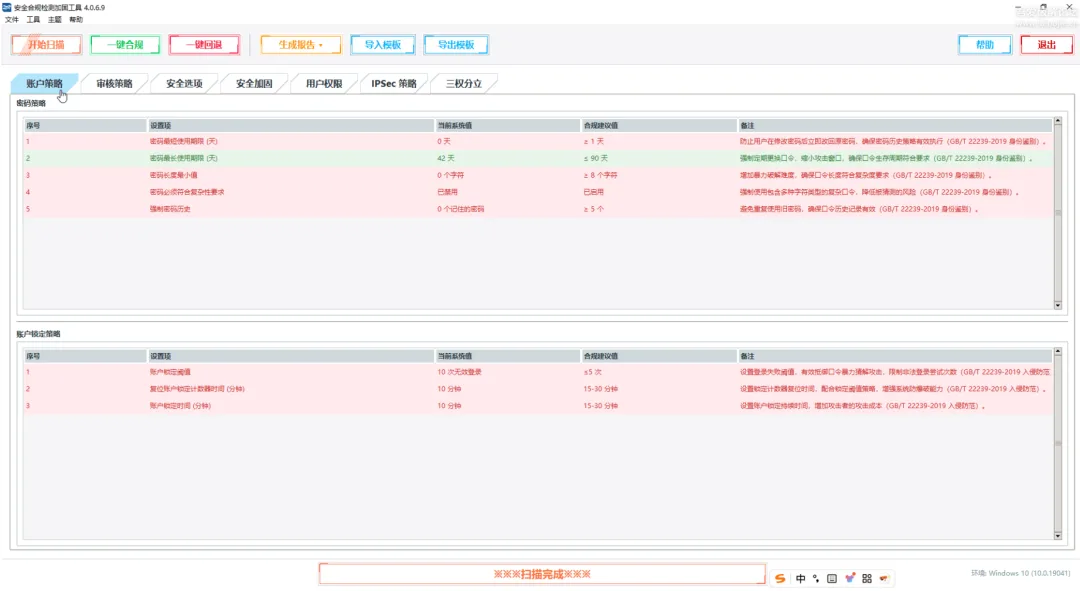Click the 合规建议值 header in the 账户锁定策略 table

pos(659,356)
